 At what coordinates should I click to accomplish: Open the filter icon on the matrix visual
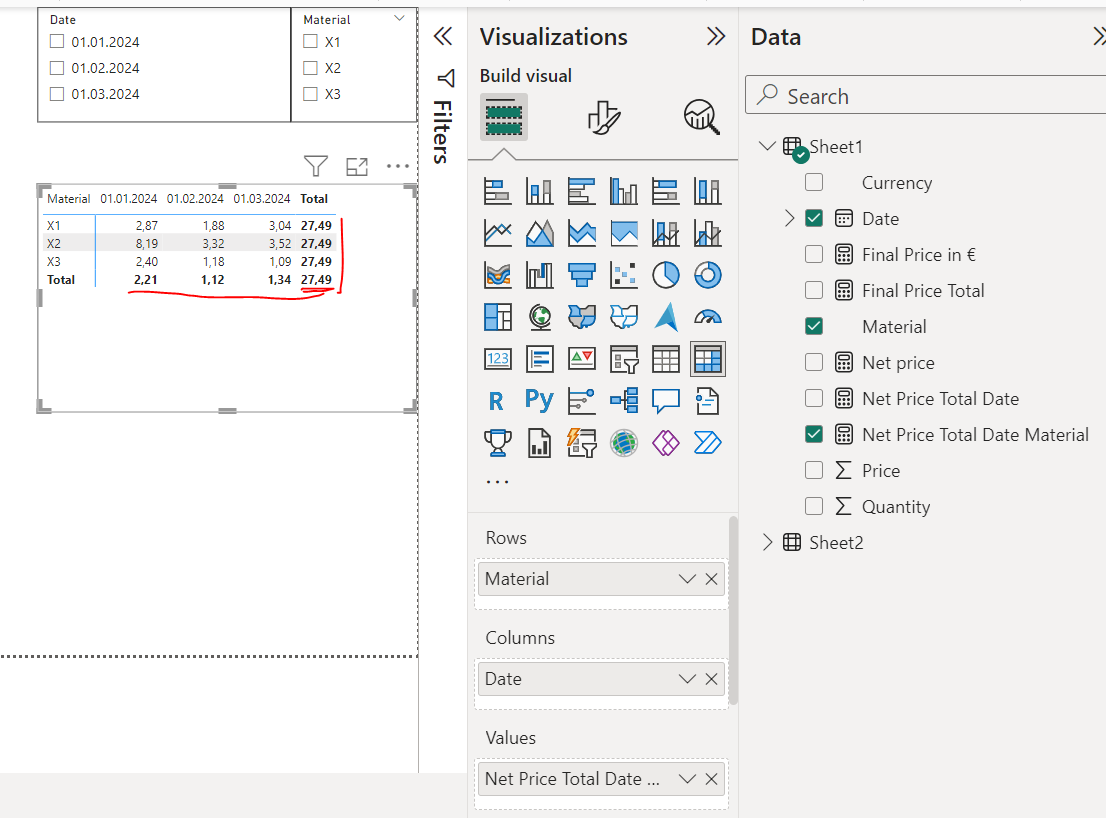point(315,166)
